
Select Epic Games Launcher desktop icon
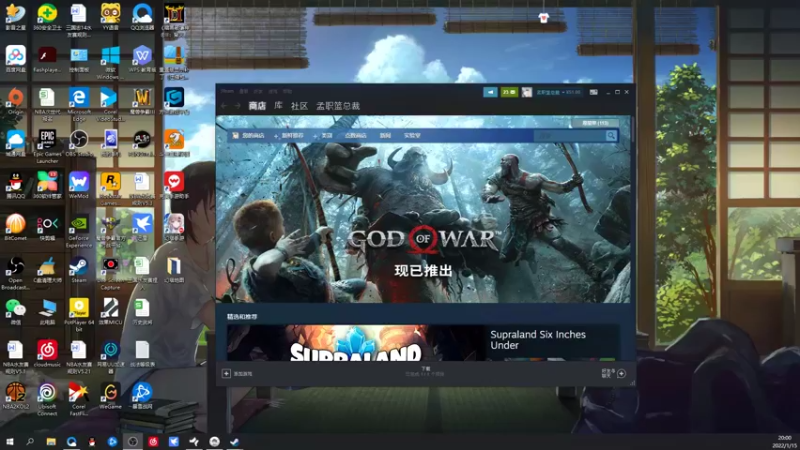pos(47,147)
